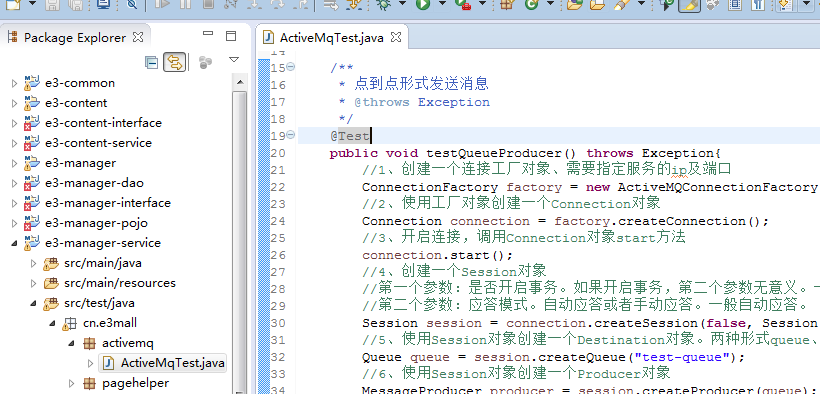
Task: Open Package Explorer view menu triangle
Action: pyautogui.click(x=234, y=60)
